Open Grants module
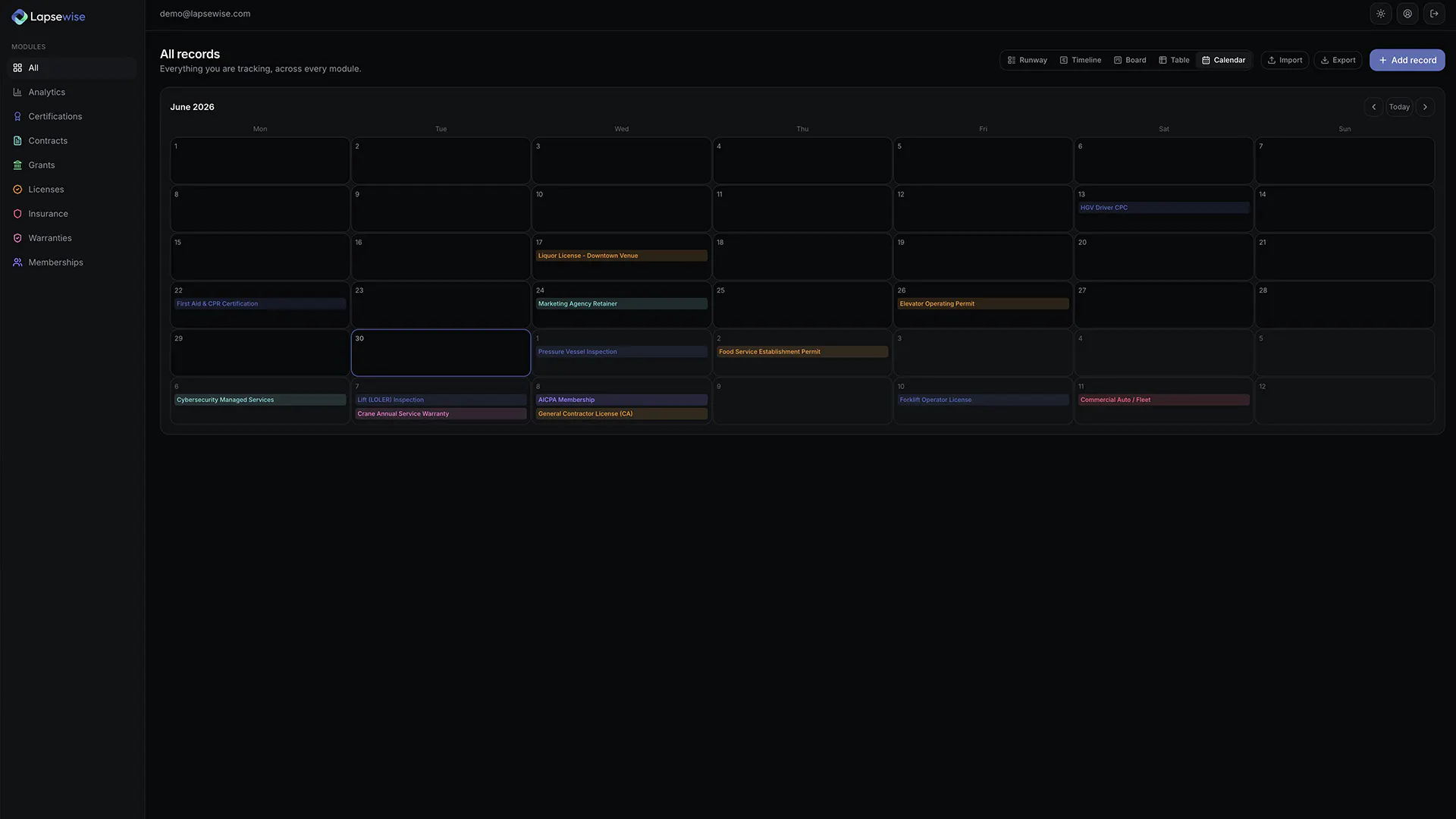 point(72,165)
